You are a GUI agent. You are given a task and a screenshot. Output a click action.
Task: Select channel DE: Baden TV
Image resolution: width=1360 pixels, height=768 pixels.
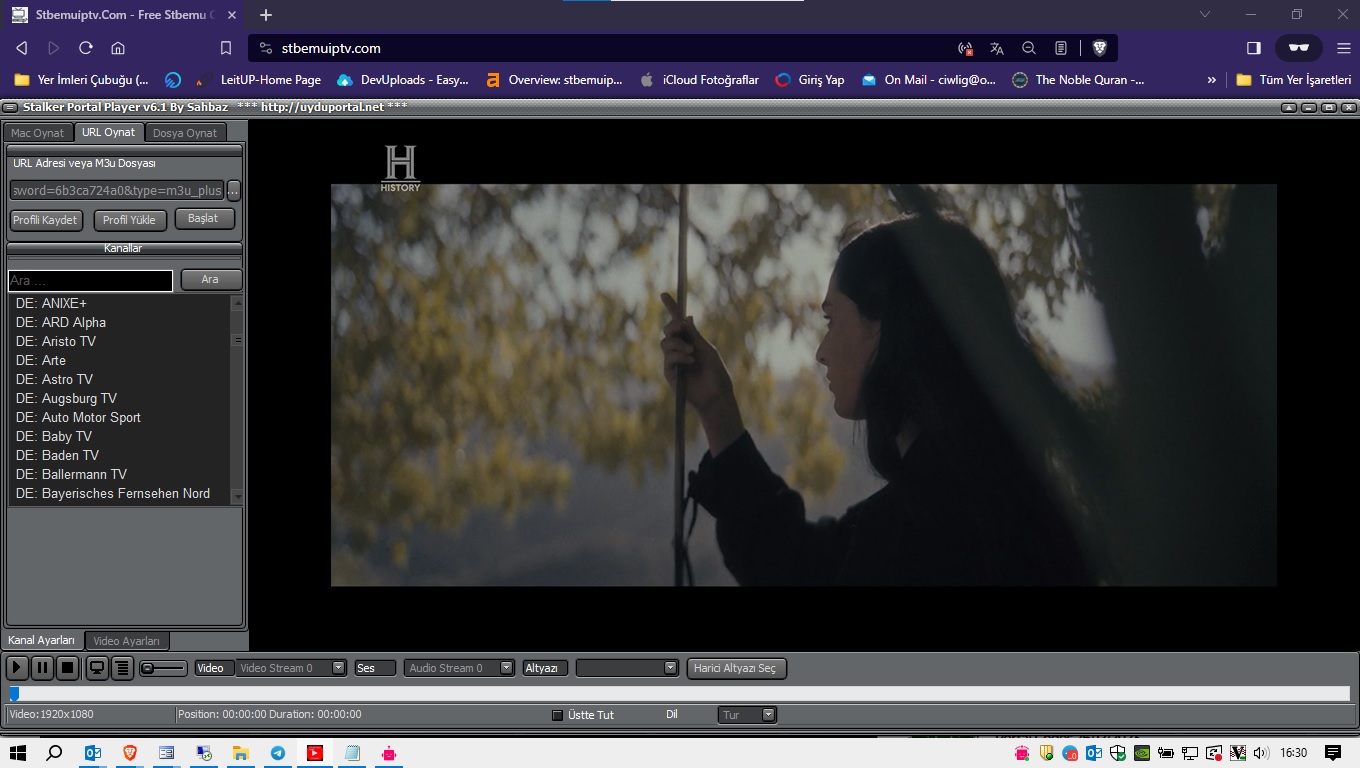119,455
